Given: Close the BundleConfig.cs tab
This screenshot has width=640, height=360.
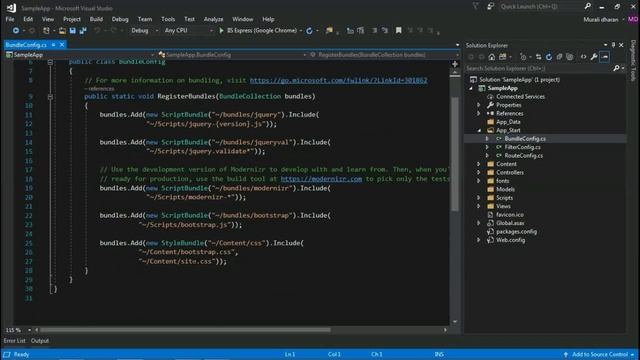Looking at the screenshot, I should tap(62, 44).
